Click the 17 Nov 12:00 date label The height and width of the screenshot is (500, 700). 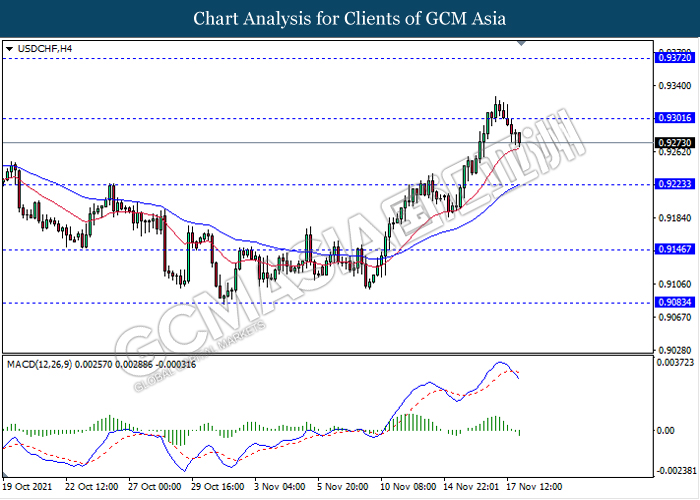tap(534, 487)
